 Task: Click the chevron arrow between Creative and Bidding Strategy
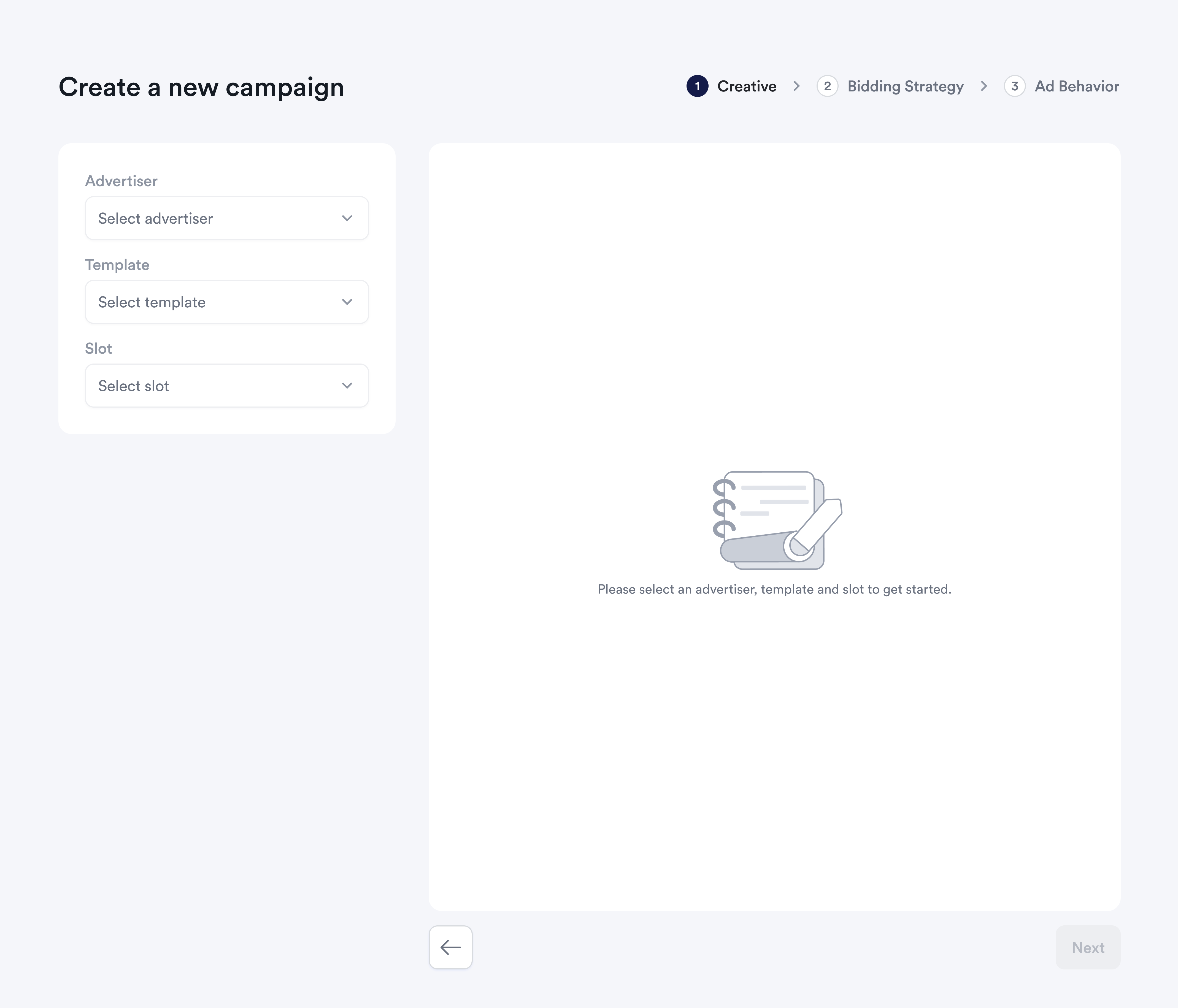(x=796, y=86)
